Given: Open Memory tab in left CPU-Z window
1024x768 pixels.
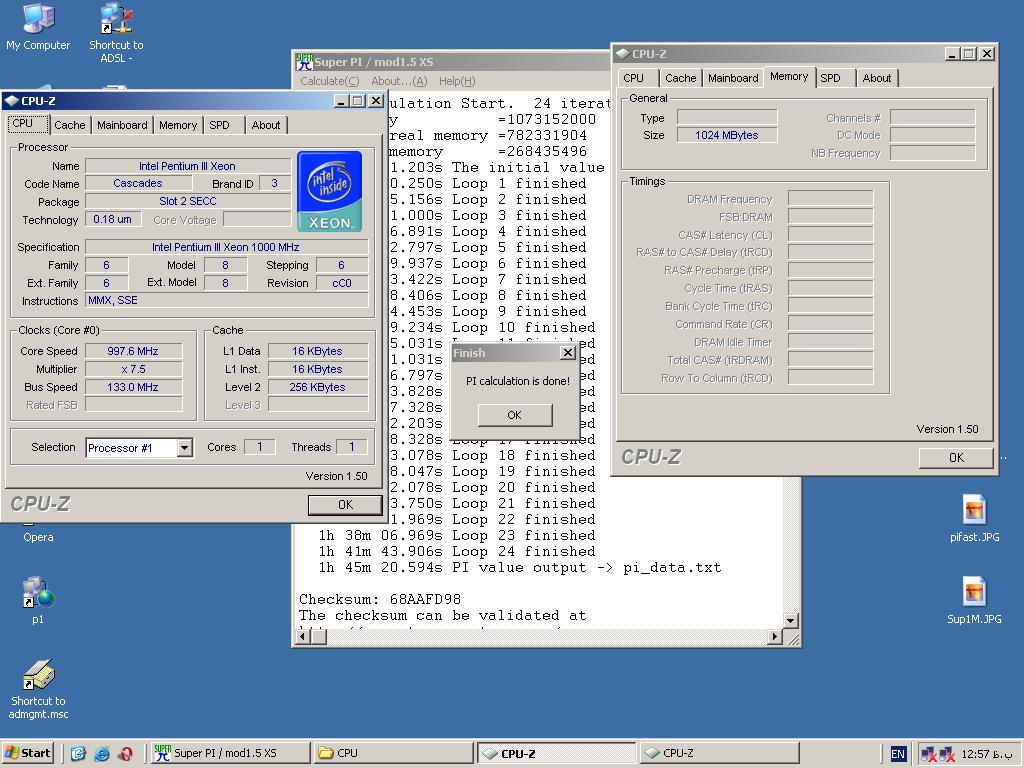Looking at the screenshot, I should point(178,125).
